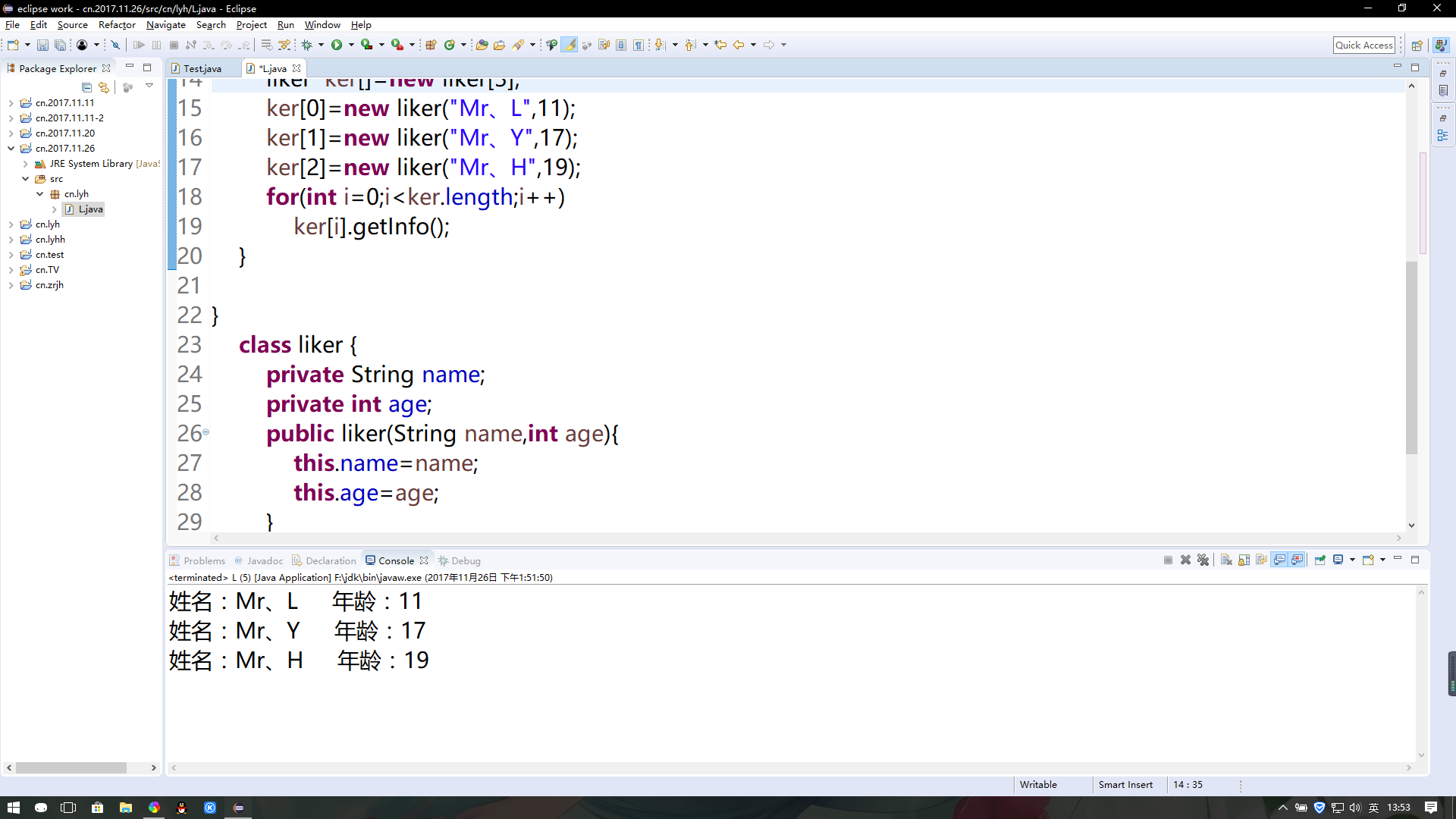Open File Explorer from the taskbar

pyautogui.click(x=126, y=808)
